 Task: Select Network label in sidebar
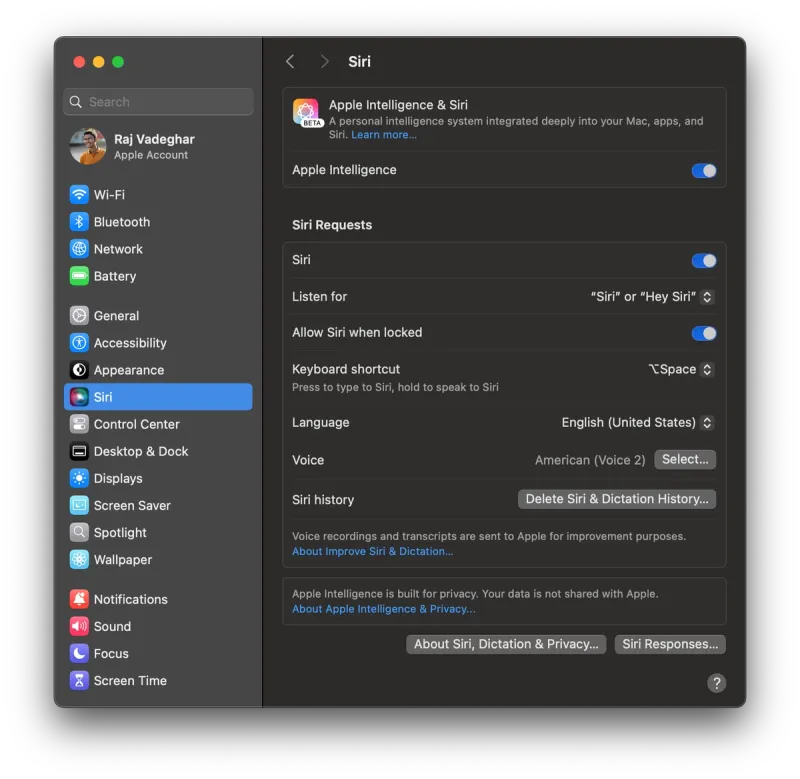pos(118,249)
